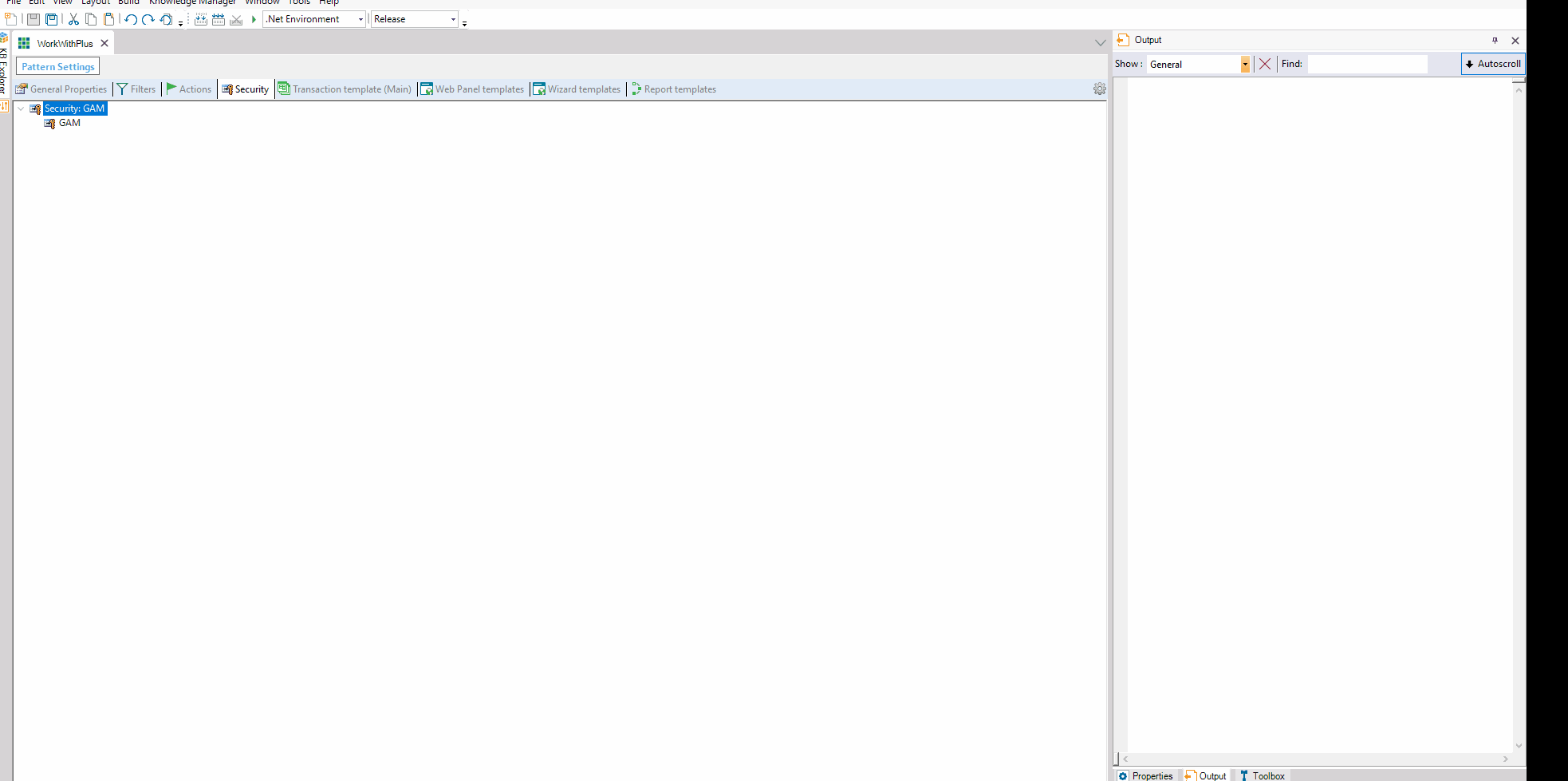Screen dimensions: 1568x781
Task: Select the Security: GAM tree item
Action: click(74, 108)
